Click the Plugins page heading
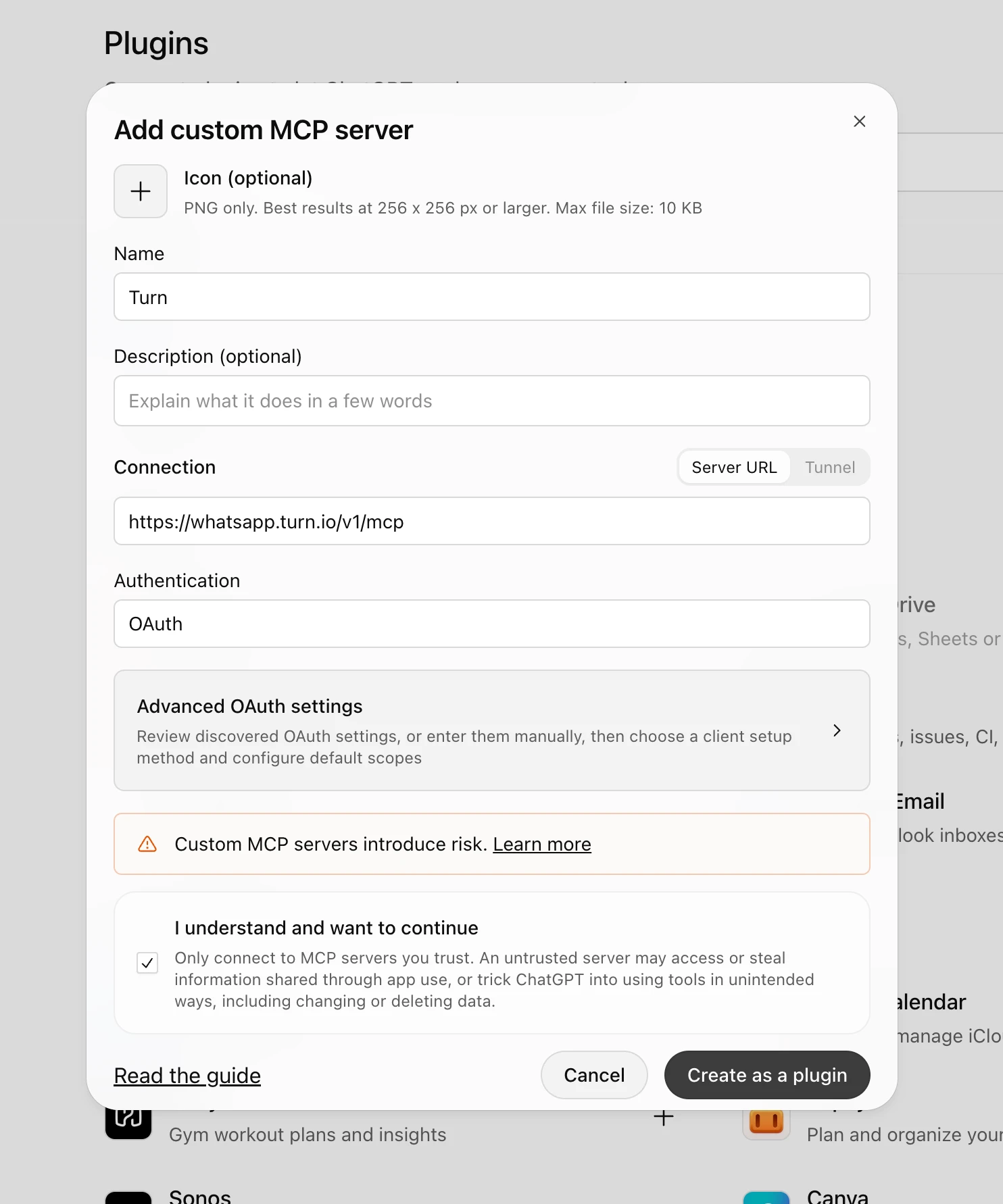 click(x=156, y=44)
